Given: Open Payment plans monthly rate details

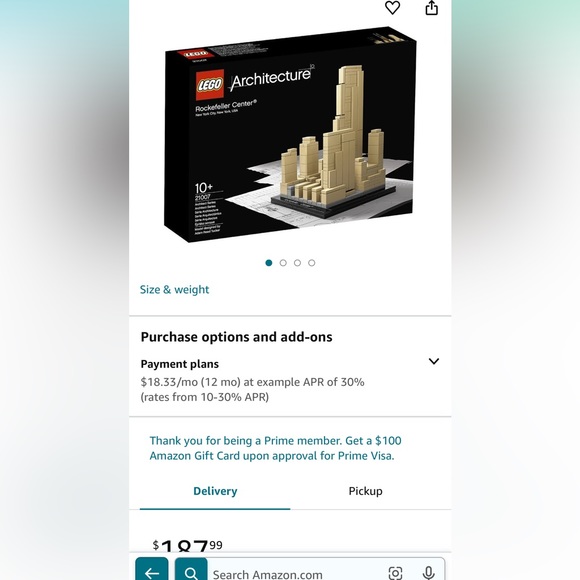Looking at the screenshot, I should [x=252, y=389].
